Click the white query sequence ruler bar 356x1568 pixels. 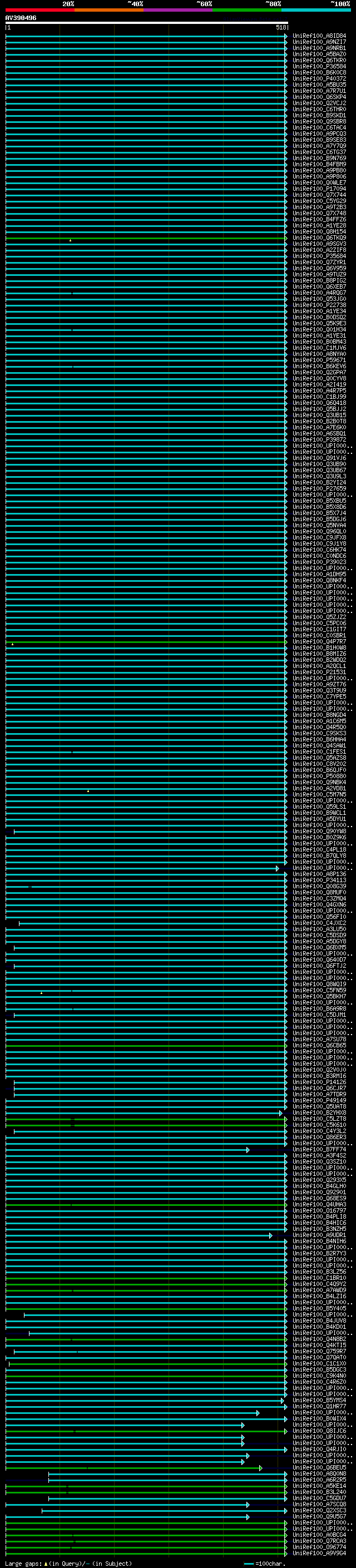[x=147, y=23]
